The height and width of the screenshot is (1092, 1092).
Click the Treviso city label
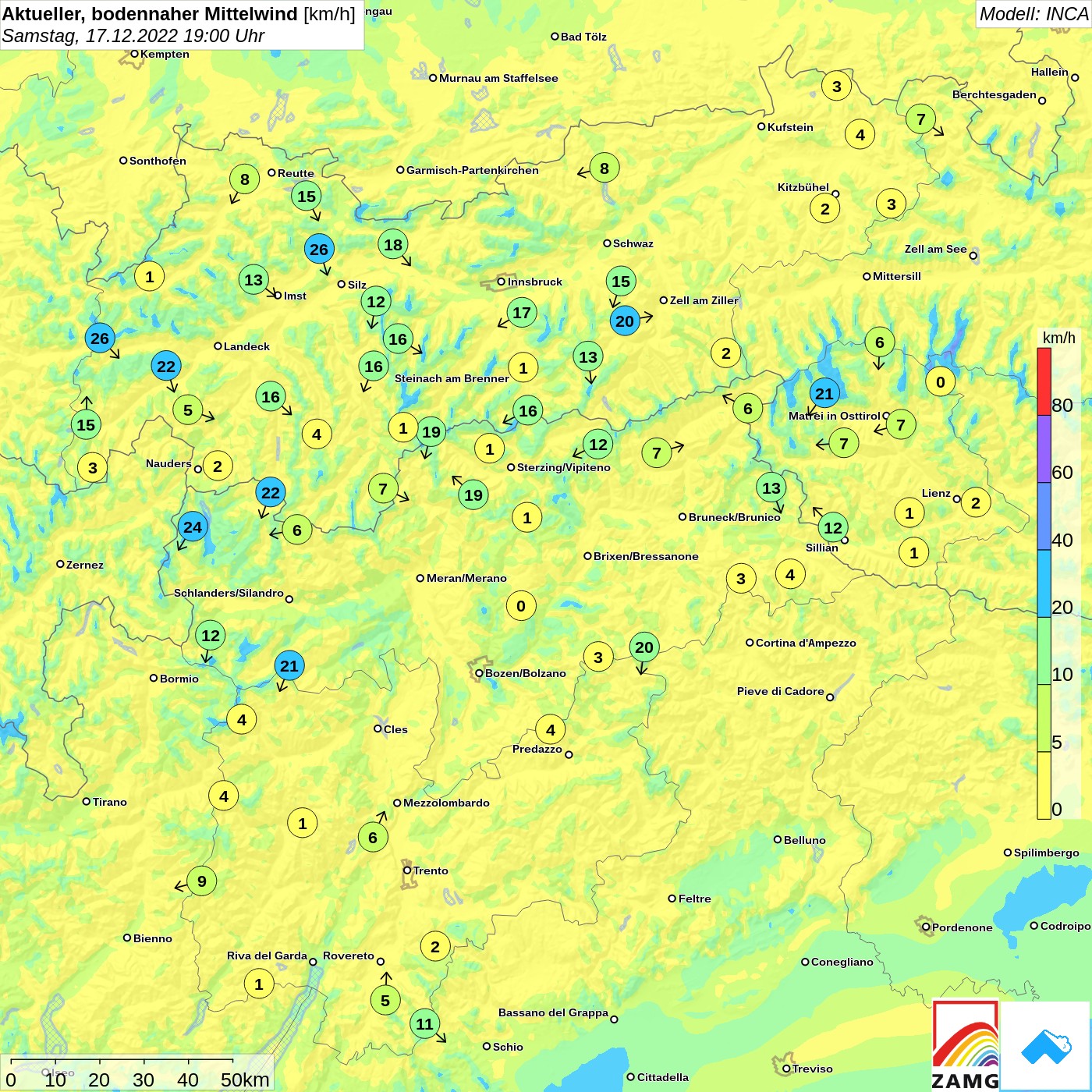(812, 1069)
